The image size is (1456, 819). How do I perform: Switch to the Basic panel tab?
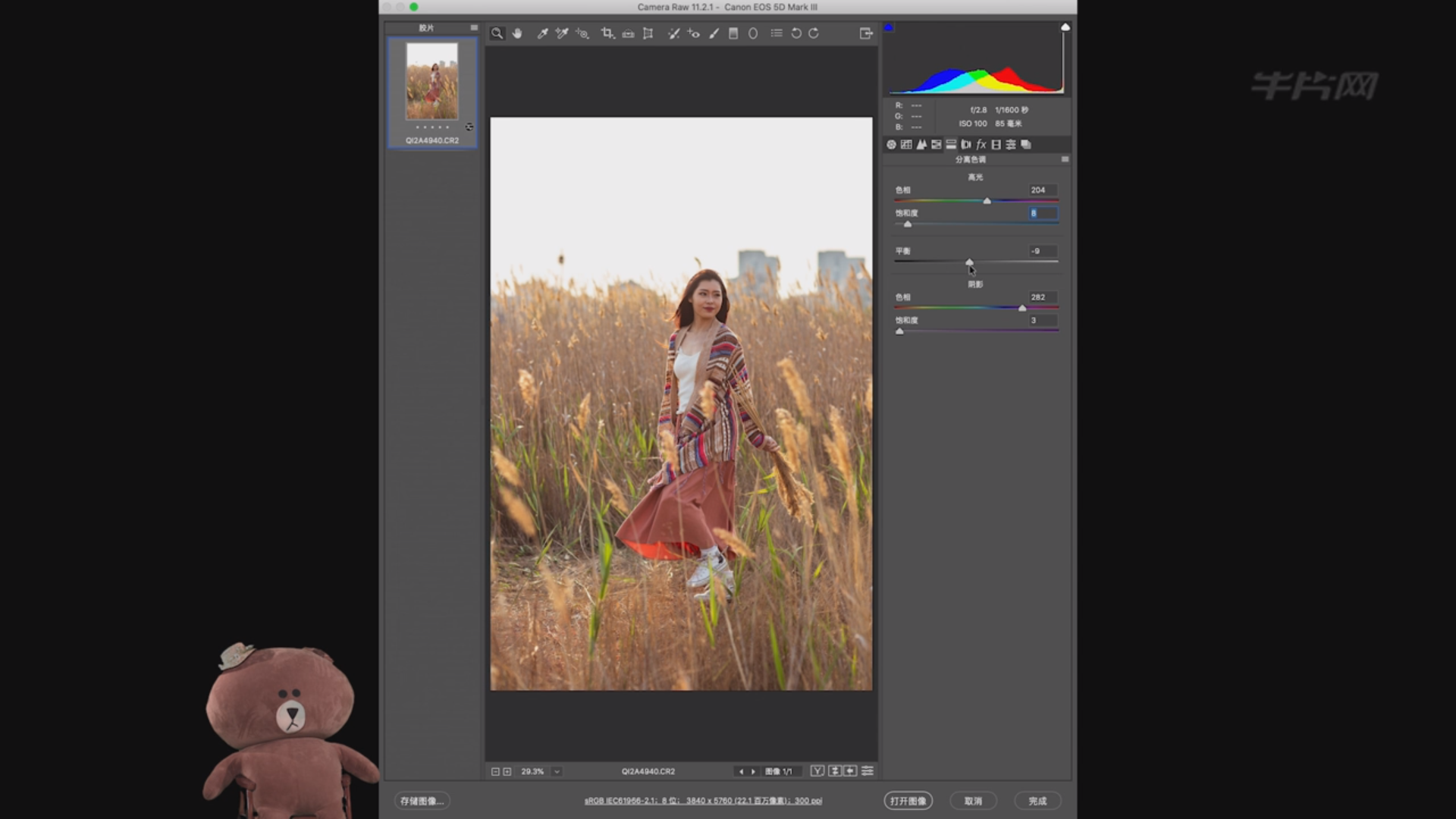(891, 144)
